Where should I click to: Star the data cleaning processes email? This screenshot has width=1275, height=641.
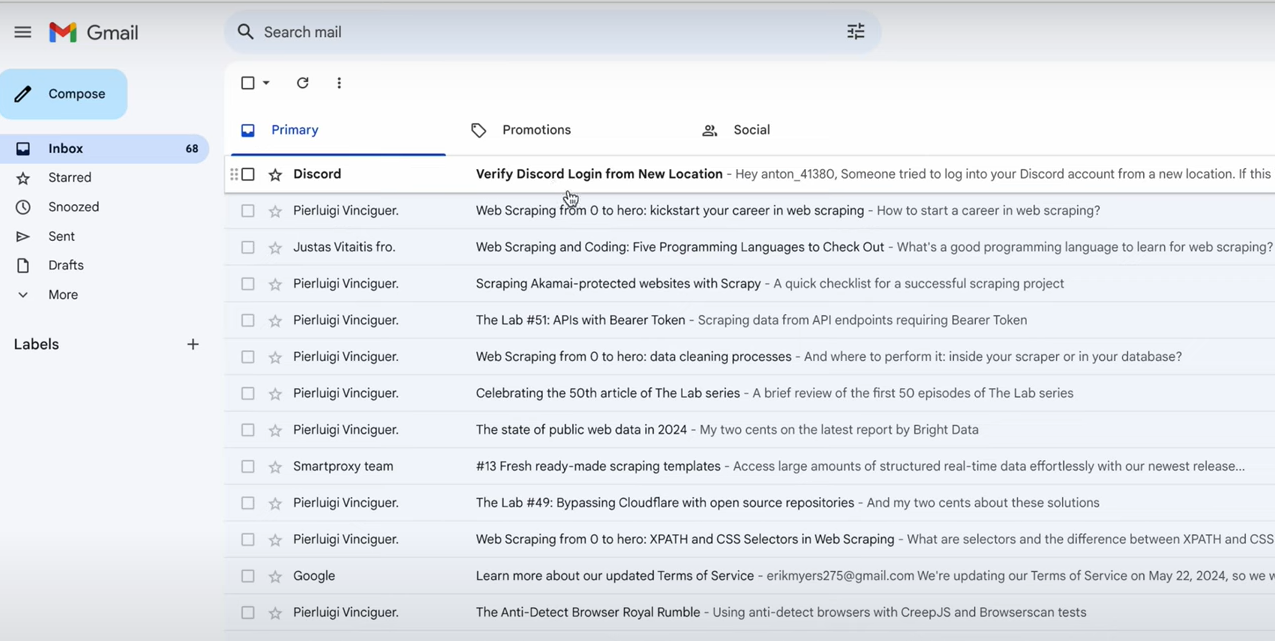tap(275, 357)
